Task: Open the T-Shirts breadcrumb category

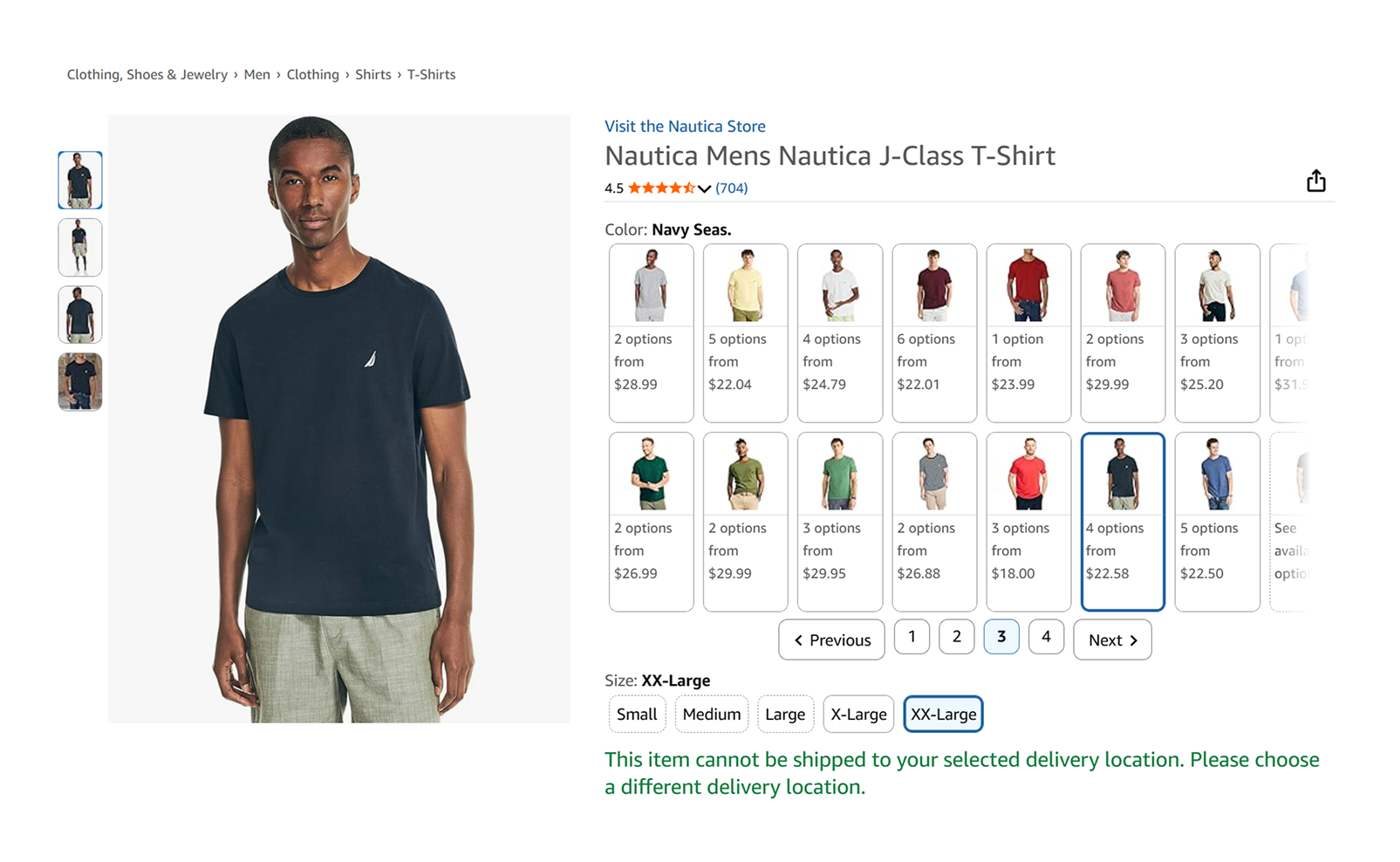Action: point(431,75)
